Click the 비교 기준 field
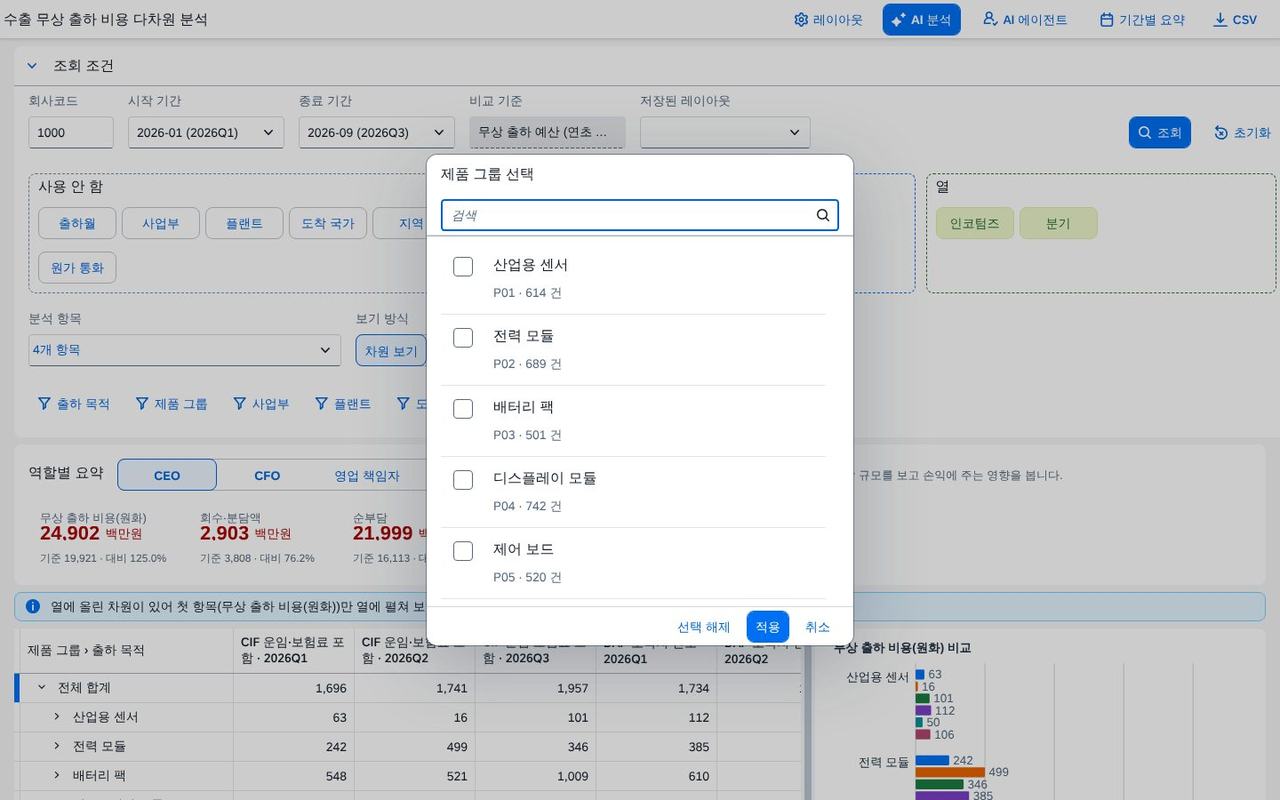The width and height of the screenshot is (1280, 800). 547,132
